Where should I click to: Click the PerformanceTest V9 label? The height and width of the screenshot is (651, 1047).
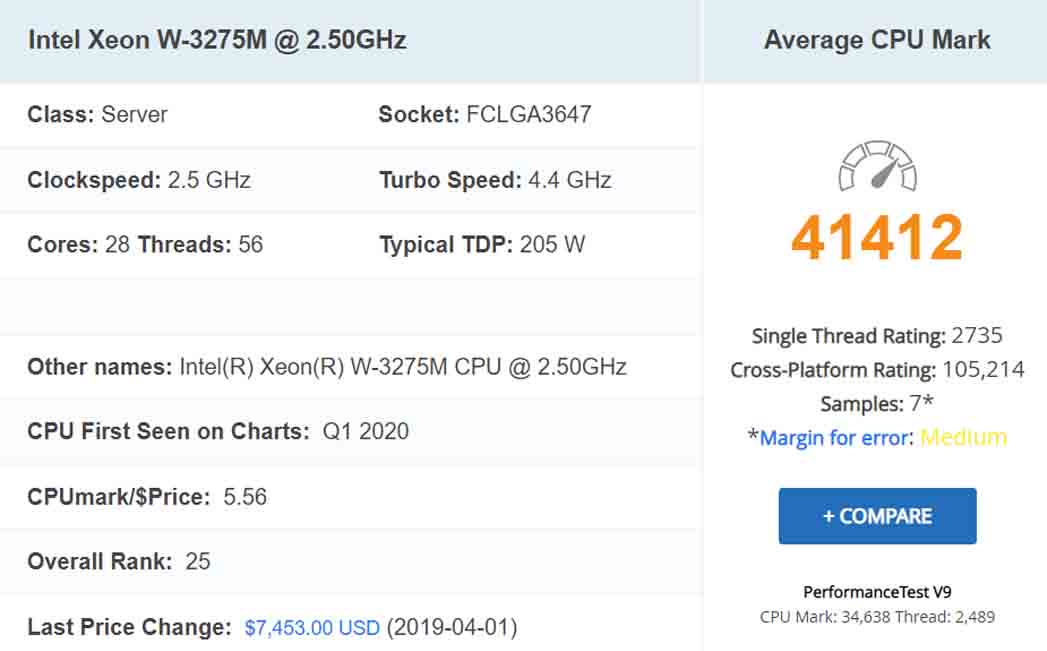877,592
